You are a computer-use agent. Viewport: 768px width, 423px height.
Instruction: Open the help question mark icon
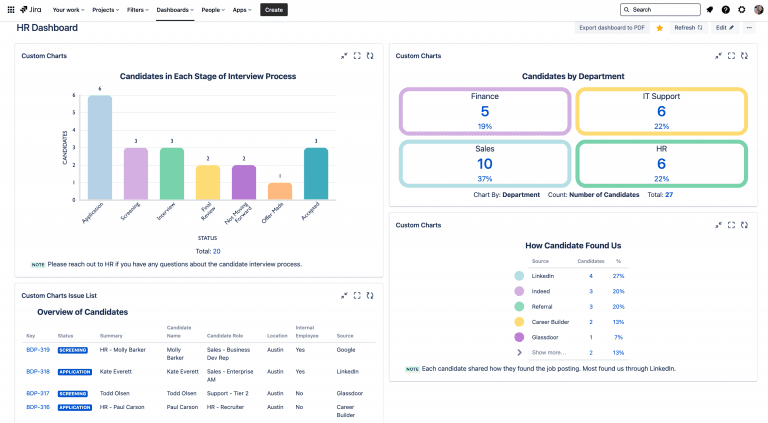click(726, 10)
